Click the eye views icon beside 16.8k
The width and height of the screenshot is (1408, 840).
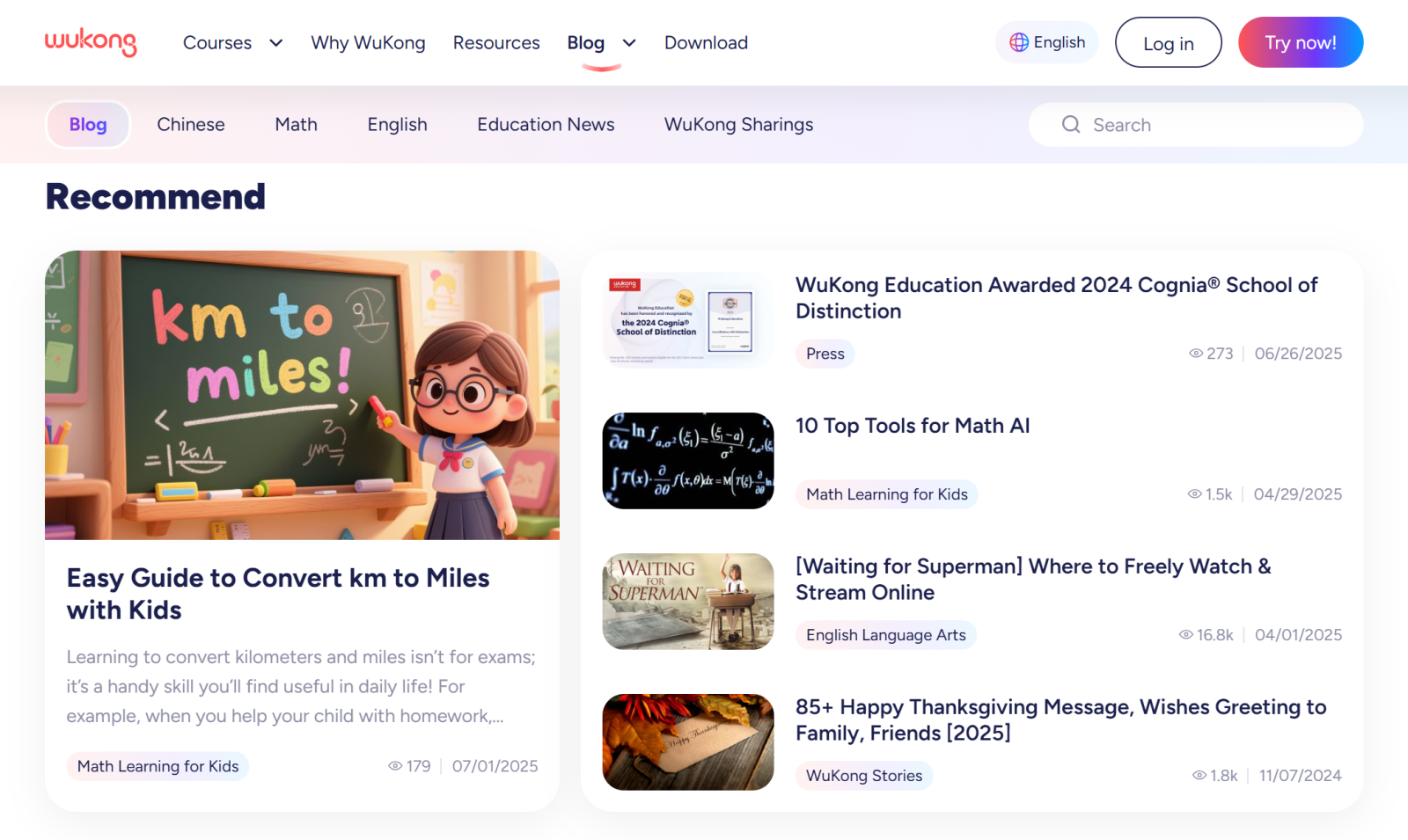point(1185,635)
